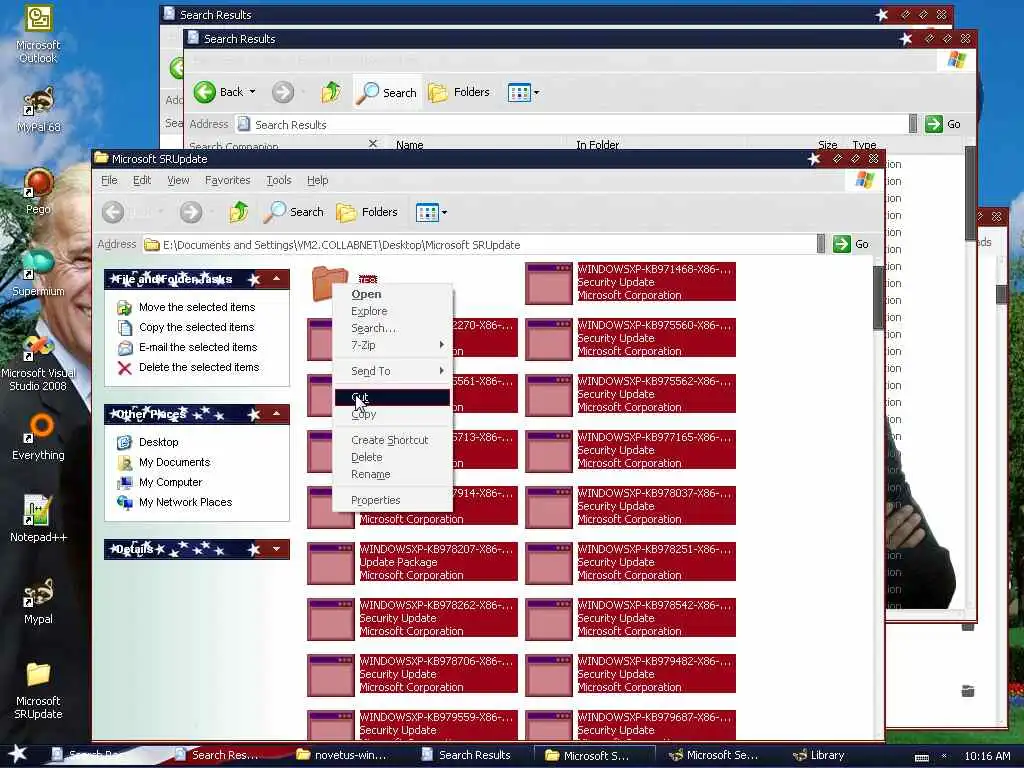This screenshot has height=768, width=1024.
Task: Collapse the Other Places panel
Action: click(277, 414)
